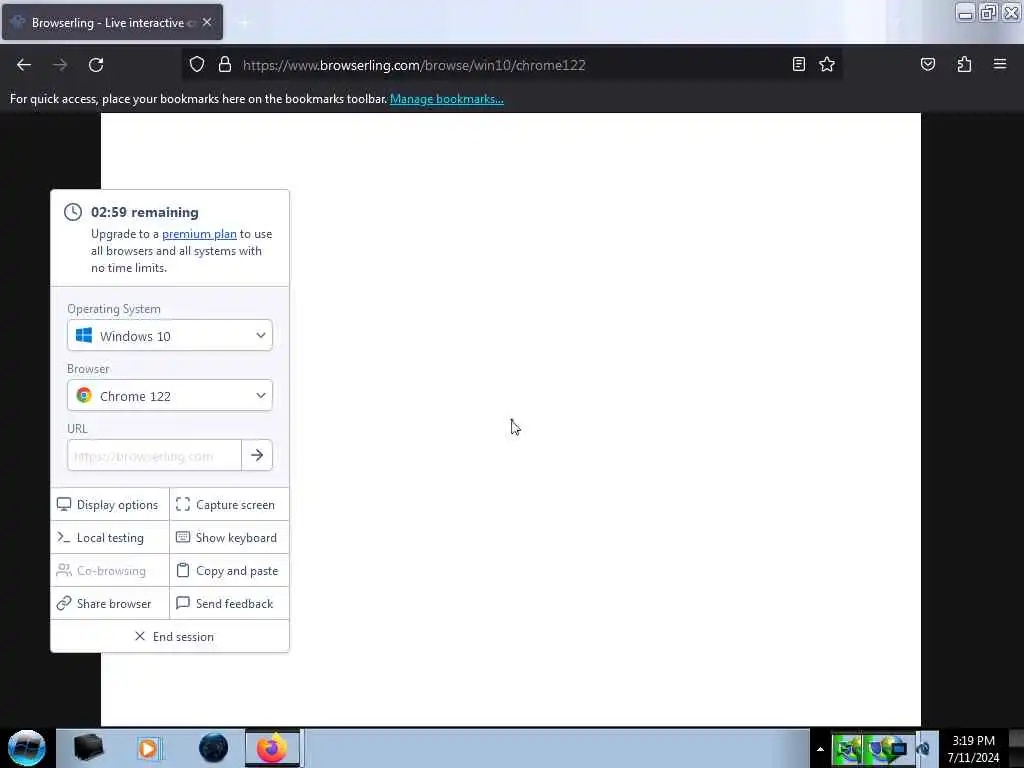Click the URL input field in panel
Image resolution: width=1024 pixels, height=768 pixels.
tap(154, 456)
